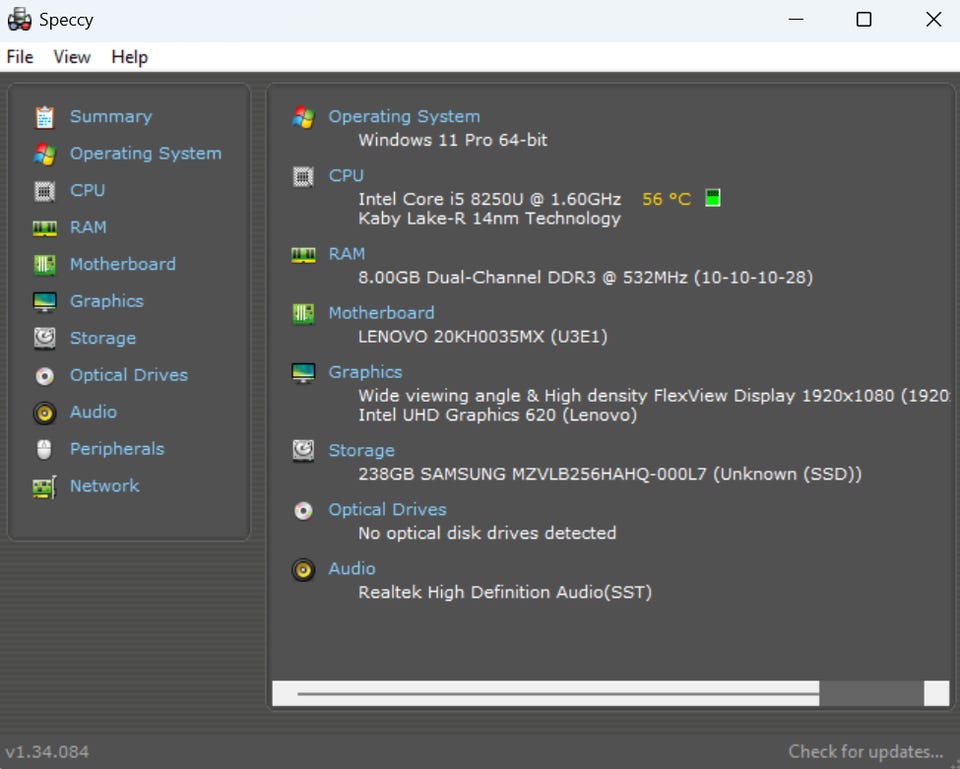Click the Optical Drives disc icon in sidebar

coord(44,375)
